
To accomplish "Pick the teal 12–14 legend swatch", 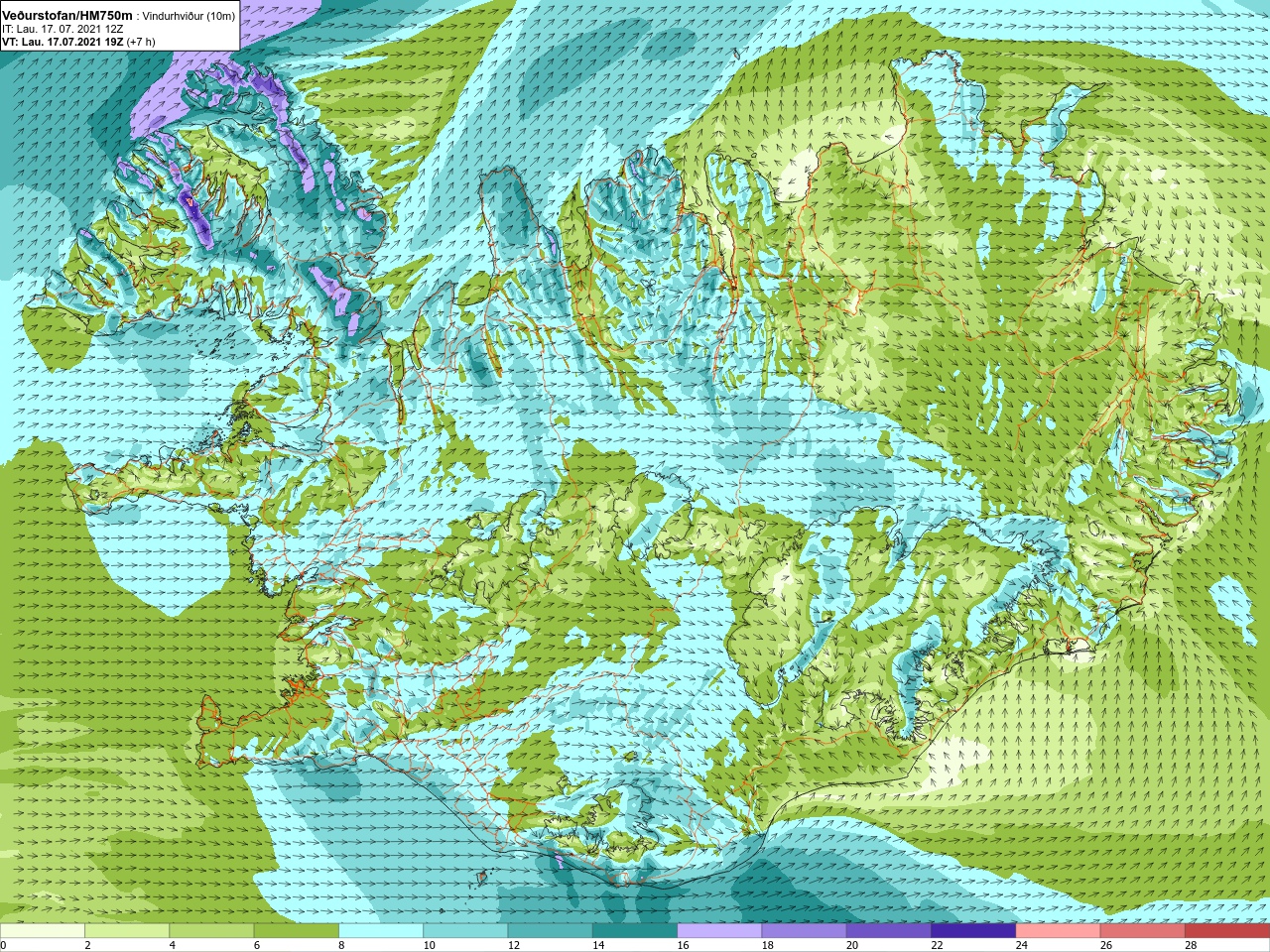I will [550, 931].
